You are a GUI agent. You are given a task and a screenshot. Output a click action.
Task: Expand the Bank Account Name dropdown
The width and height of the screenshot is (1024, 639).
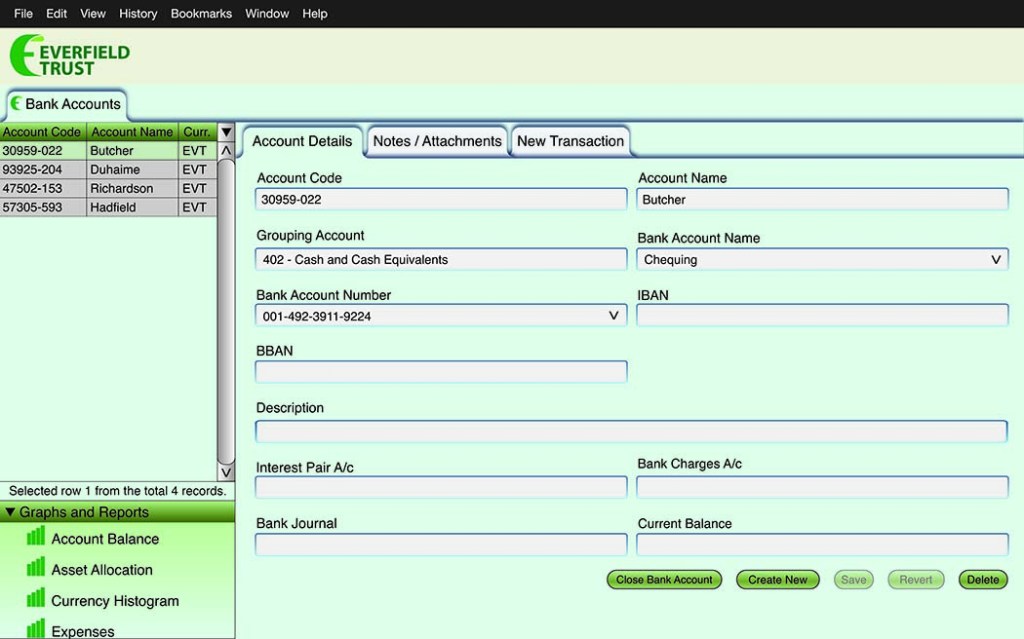[996, 260]
